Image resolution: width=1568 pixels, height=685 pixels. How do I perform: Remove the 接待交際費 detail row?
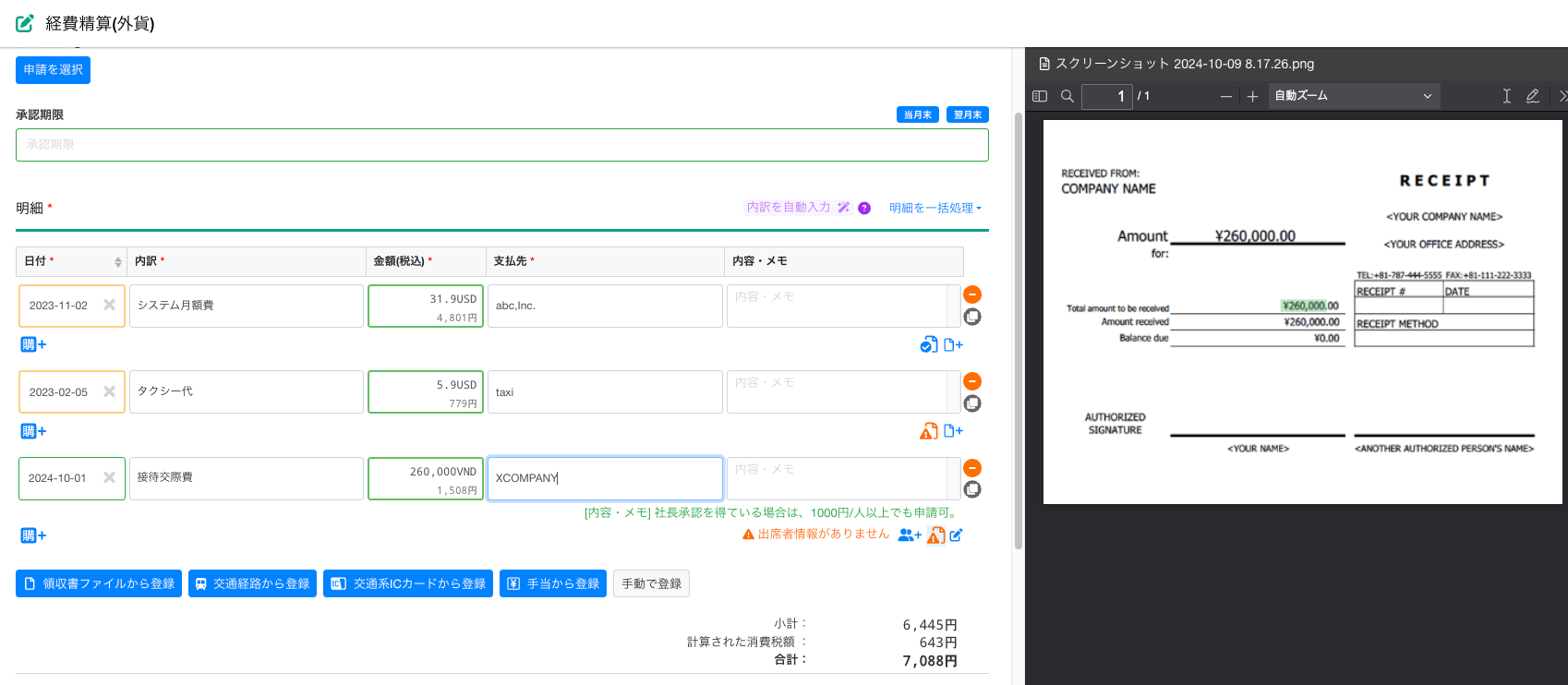[972, 468]
